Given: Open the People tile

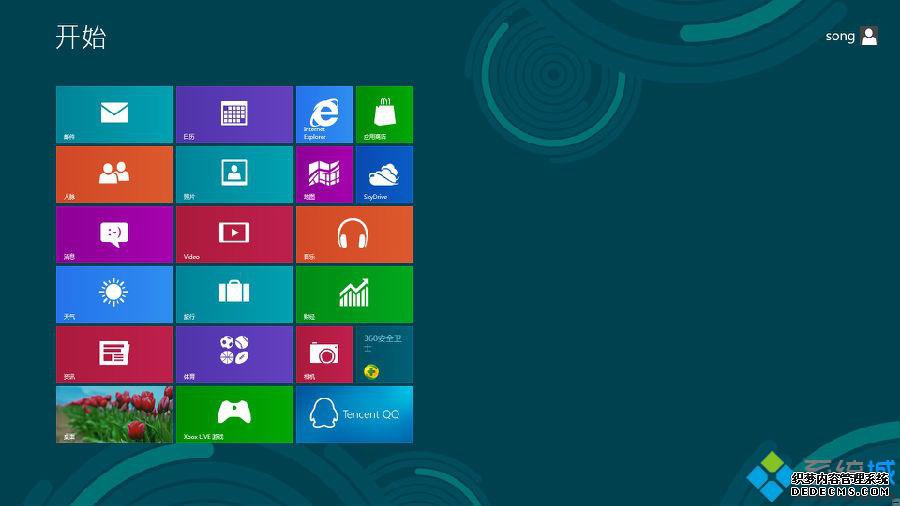Looking at the screenshot, I should tap(114, 174).
